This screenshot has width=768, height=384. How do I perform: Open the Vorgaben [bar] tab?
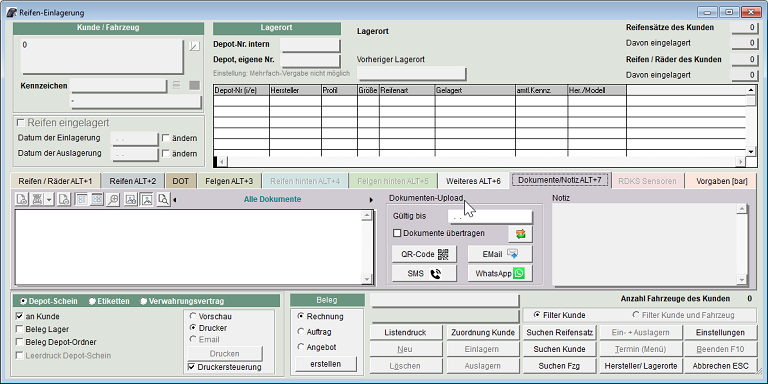tap(721, 181)
